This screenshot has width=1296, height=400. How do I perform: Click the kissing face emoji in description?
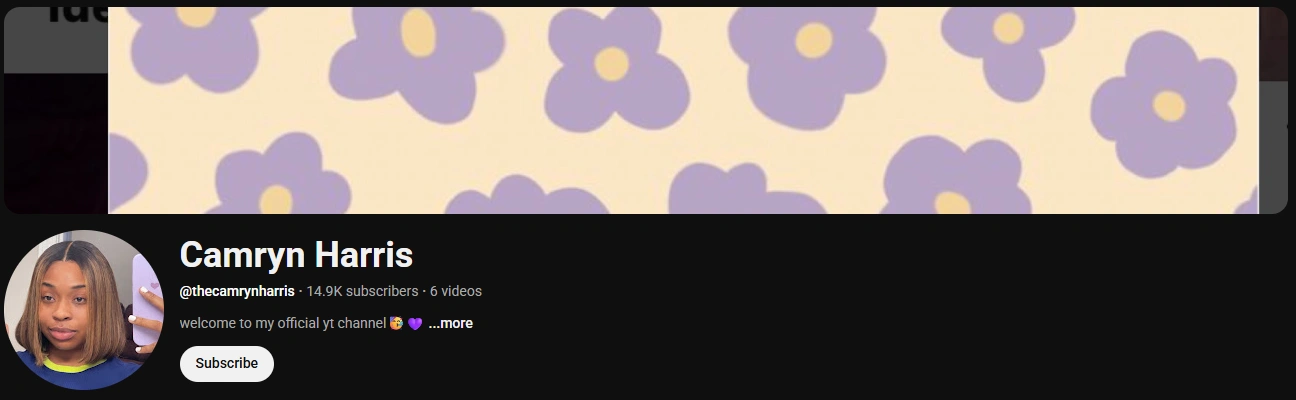pyautogui.click(x=397, y=324)
